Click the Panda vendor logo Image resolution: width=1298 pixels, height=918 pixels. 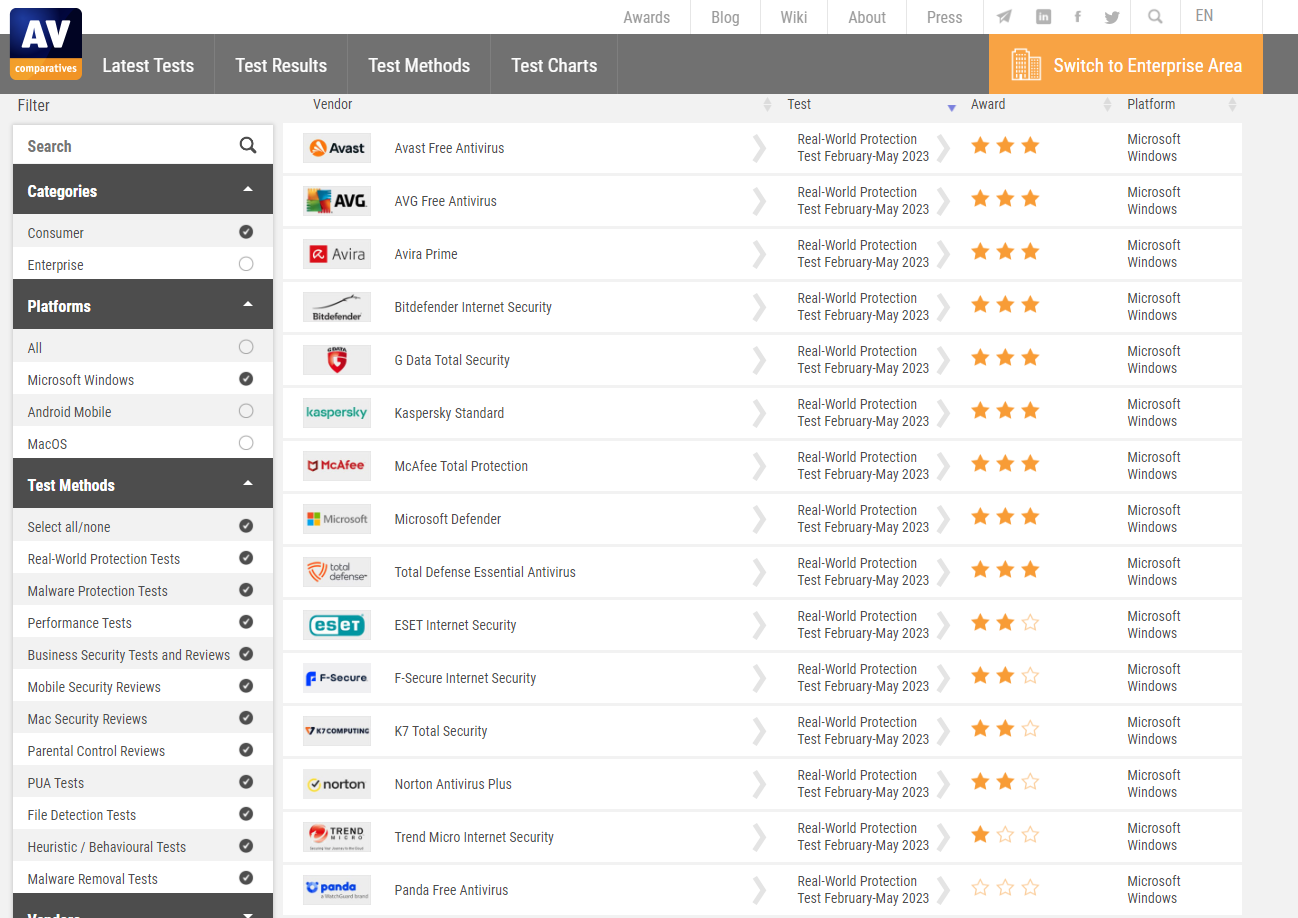click(337, 890)
